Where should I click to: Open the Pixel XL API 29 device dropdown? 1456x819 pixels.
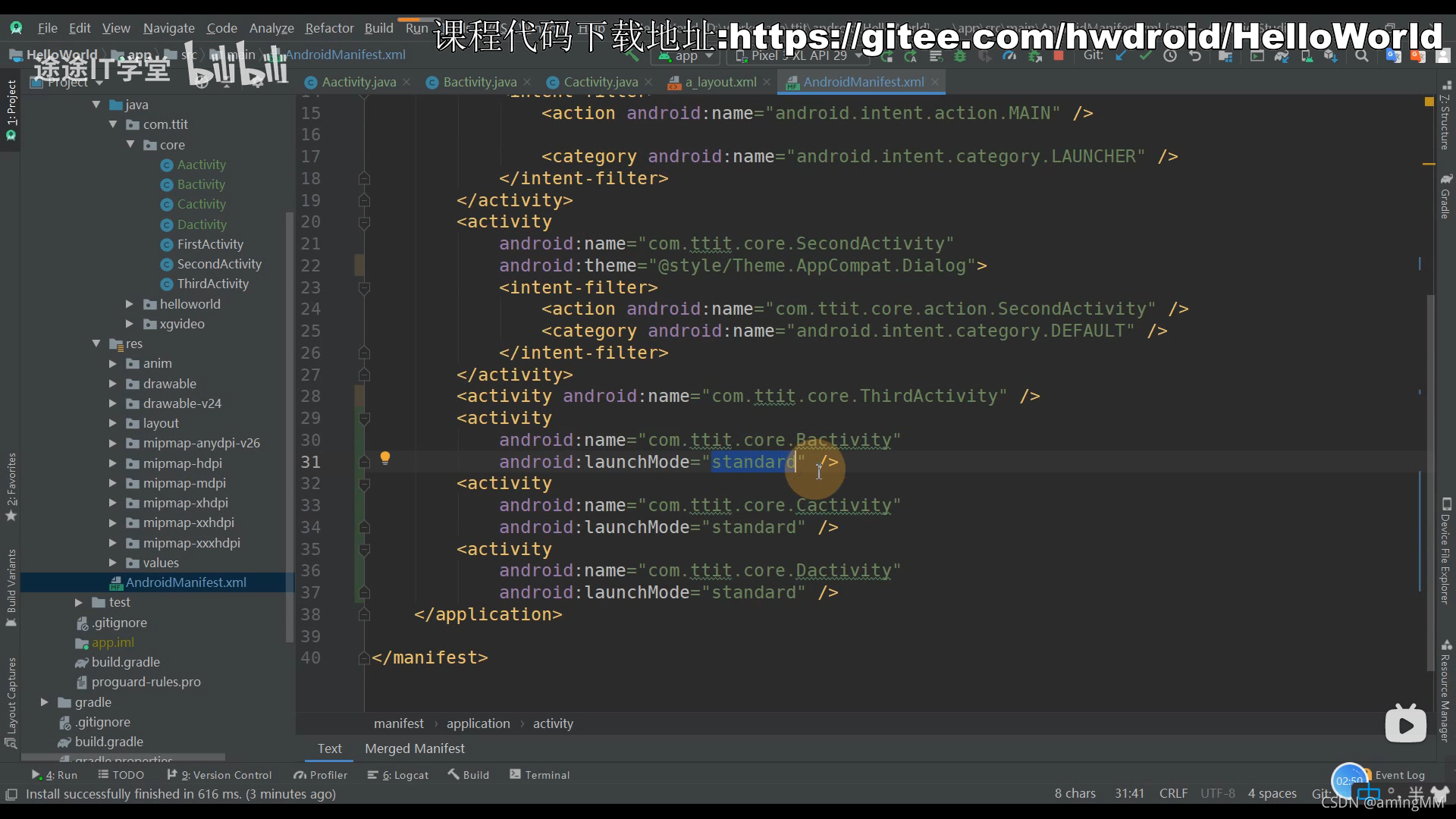pos(798,56)
